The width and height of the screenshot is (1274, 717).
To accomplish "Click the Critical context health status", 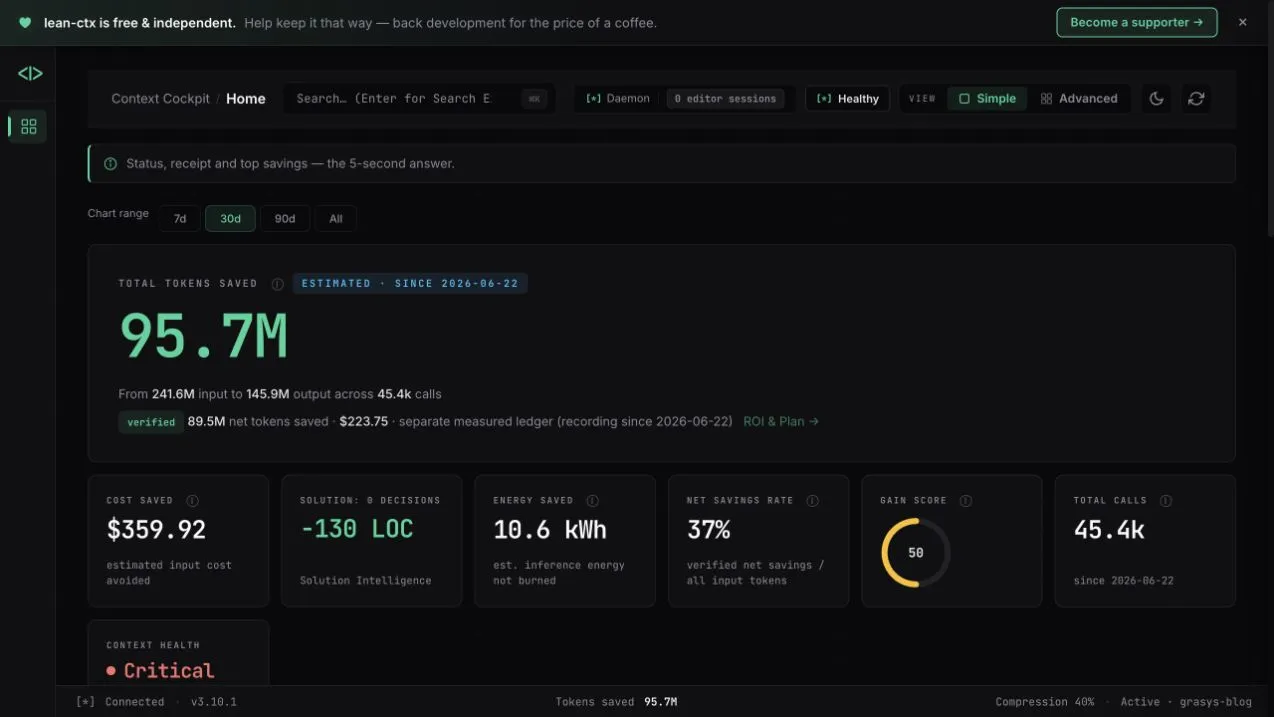I will click(160, 670).
